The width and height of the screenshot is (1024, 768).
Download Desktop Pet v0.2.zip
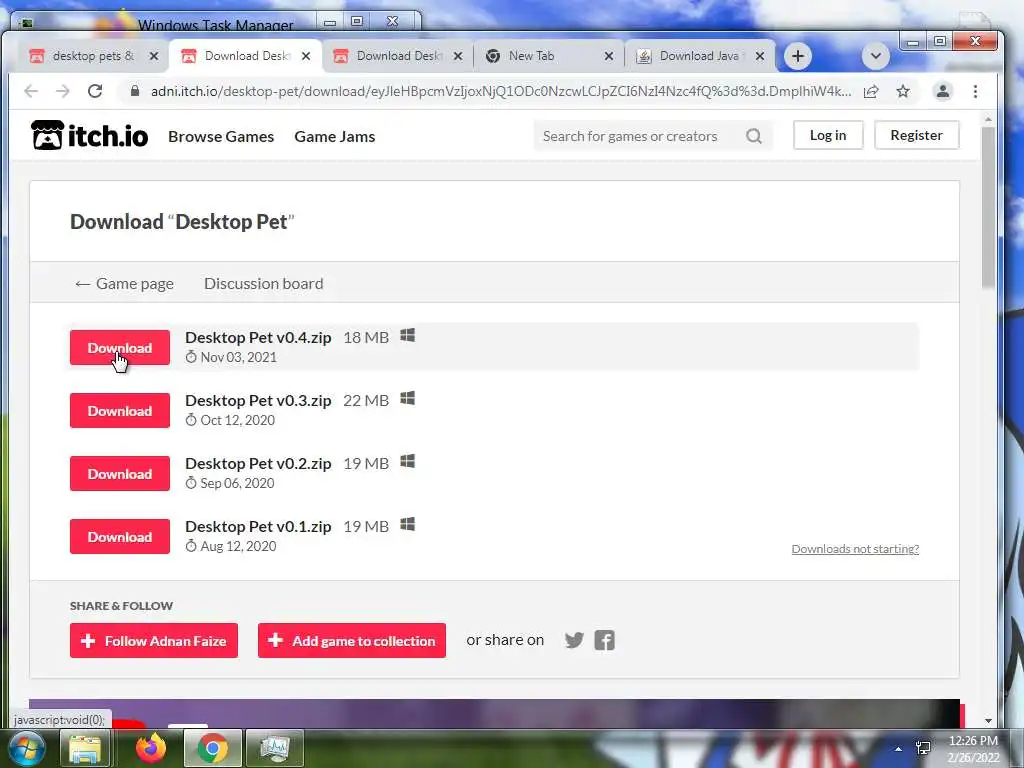pos(120,473)
